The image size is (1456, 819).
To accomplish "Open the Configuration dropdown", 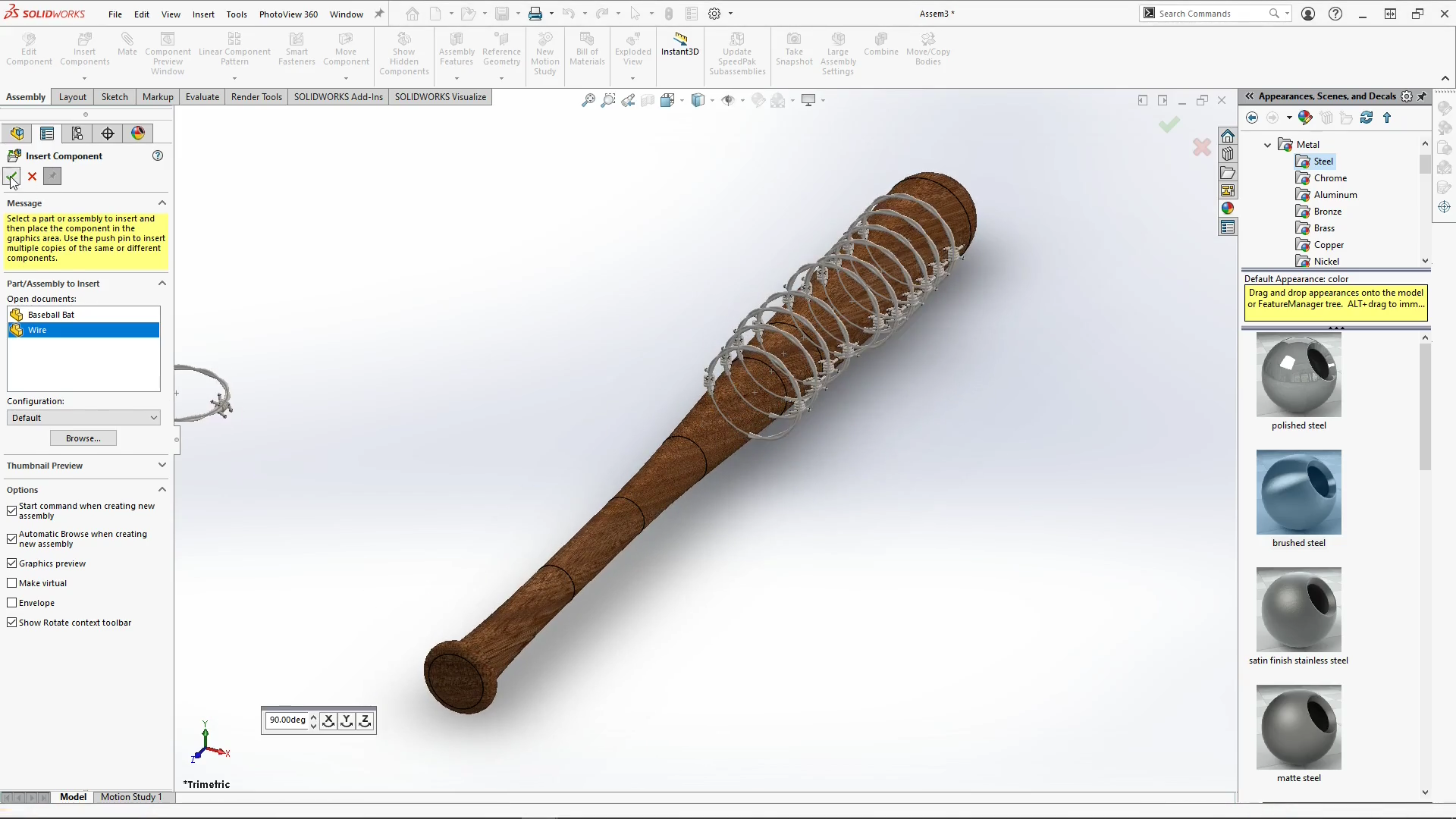I will click(83, 417).
